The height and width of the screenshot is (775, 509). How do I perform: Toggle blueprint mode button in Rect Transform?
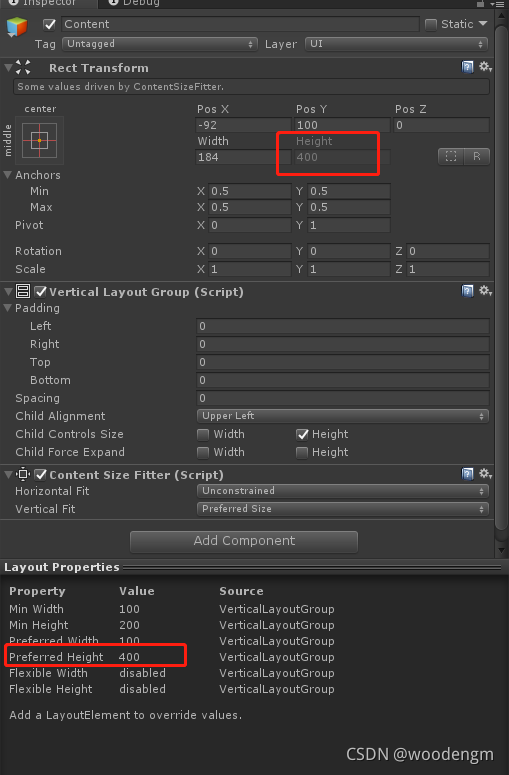(x=451, y=156)
